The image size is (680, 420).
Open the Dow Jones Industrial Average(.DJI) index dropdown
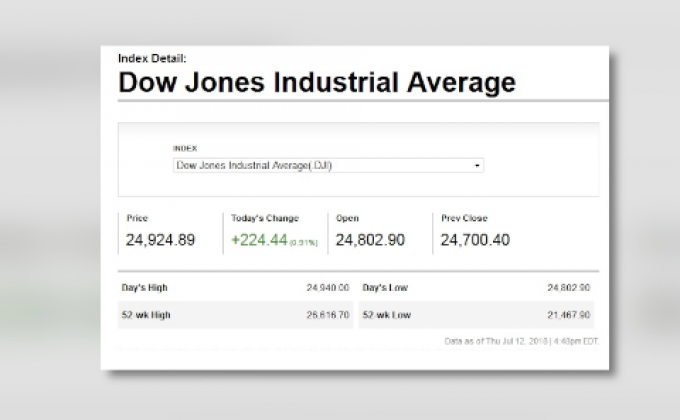pos(327,165)
